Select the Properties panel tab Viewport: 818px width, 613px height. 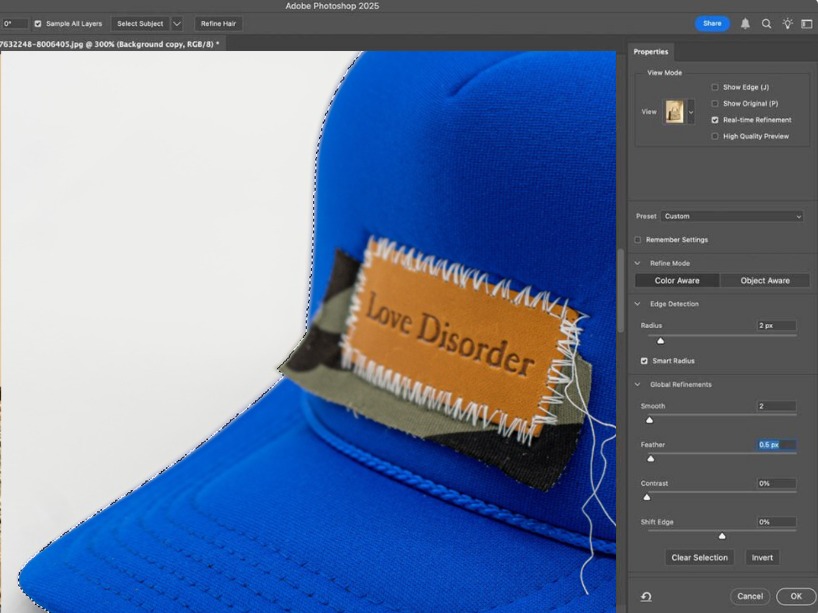point(651,52)
